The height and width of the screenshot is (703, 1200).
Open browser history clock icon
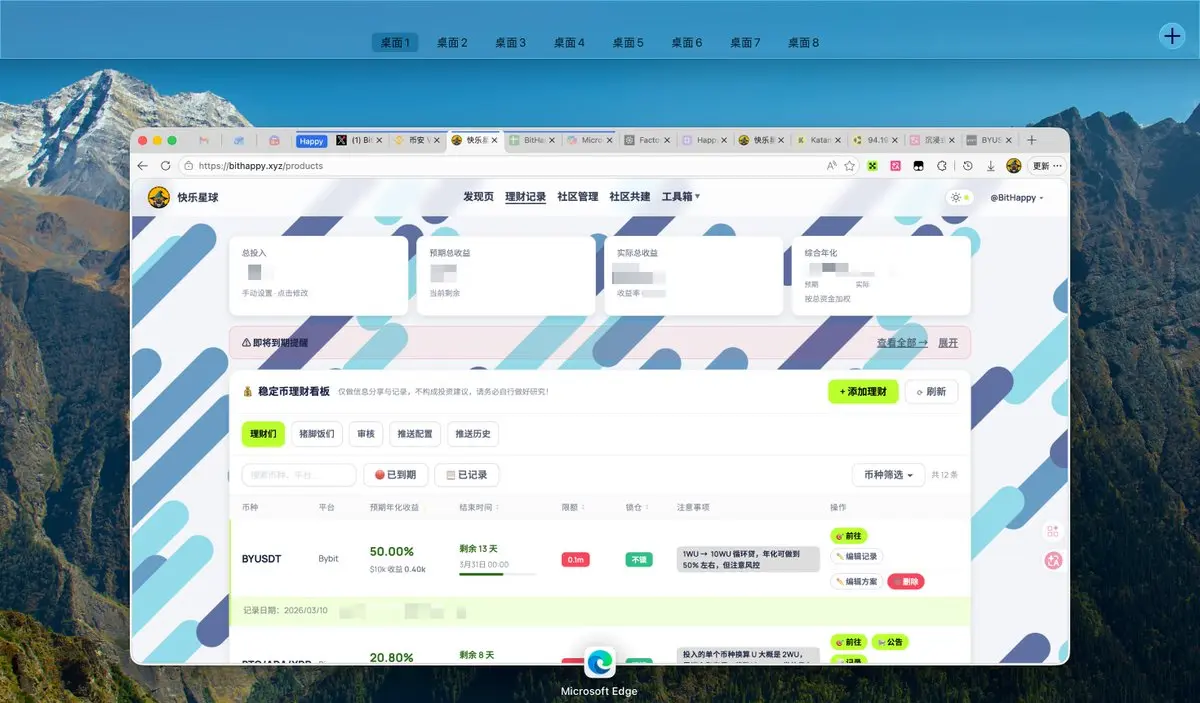coord(968,166)
